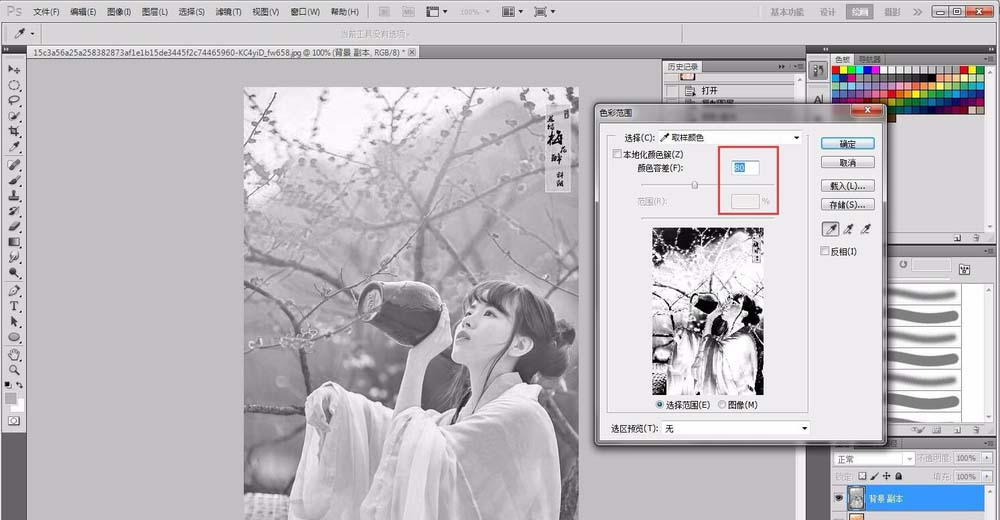1000x520 pixels.
Task: Select the Horizontal Type tool
Action: pyautogui.click(x=14, y=306)
